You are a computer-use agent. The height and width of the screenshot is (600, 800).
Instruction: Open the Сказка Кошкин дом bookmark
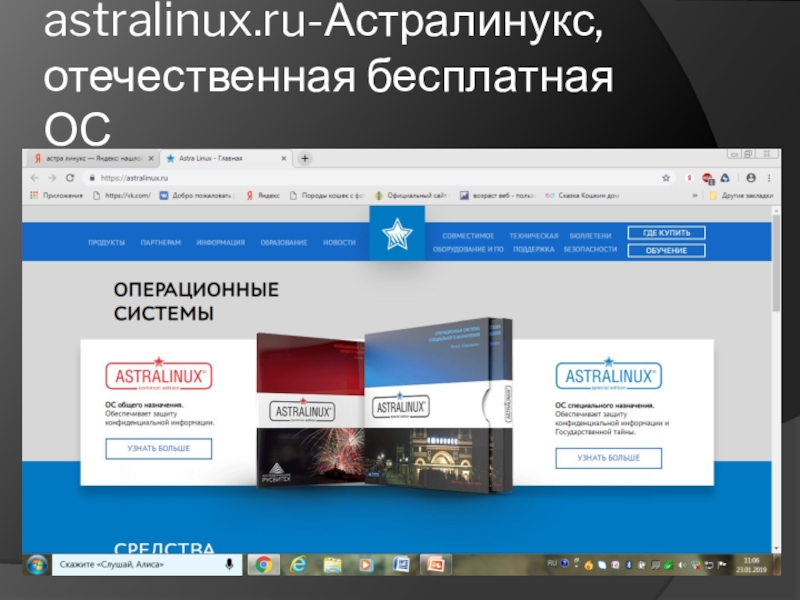pos(582,195)
